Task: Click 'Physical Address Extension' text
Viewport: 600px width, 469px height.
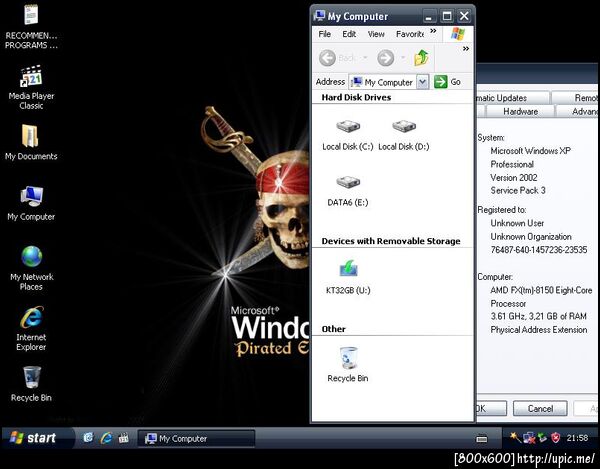Action: point(538,330)
